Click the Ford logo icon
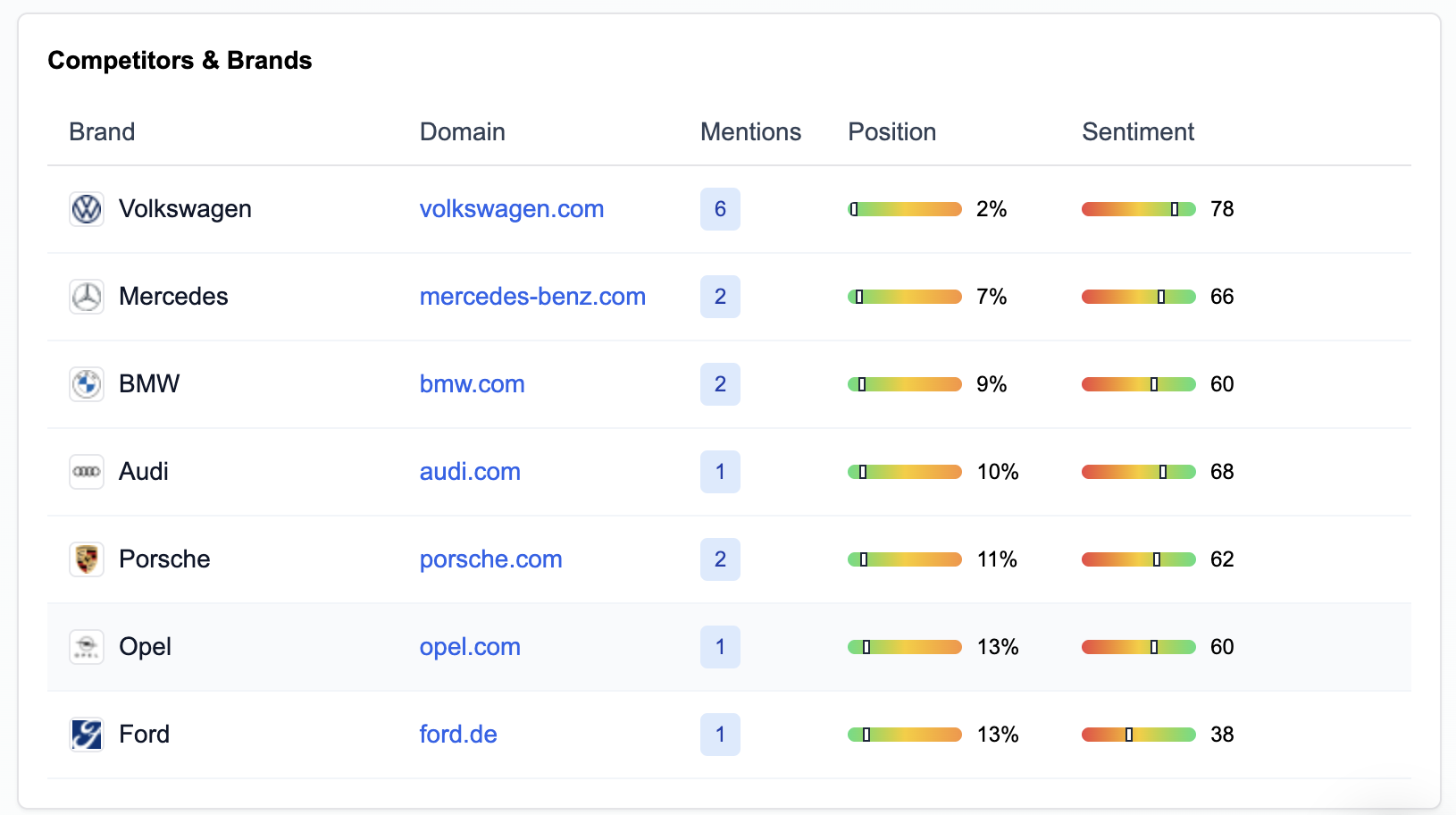 pos(87,735)
